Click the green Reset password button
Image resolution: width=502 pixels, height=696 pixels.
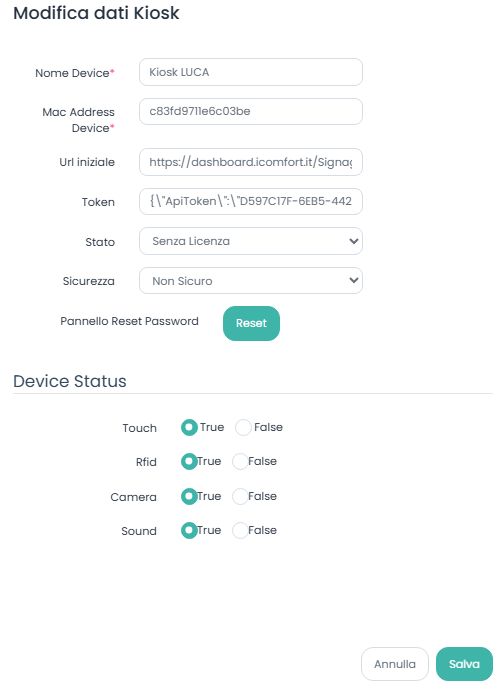pyautogui.click(x=251, y=323)
